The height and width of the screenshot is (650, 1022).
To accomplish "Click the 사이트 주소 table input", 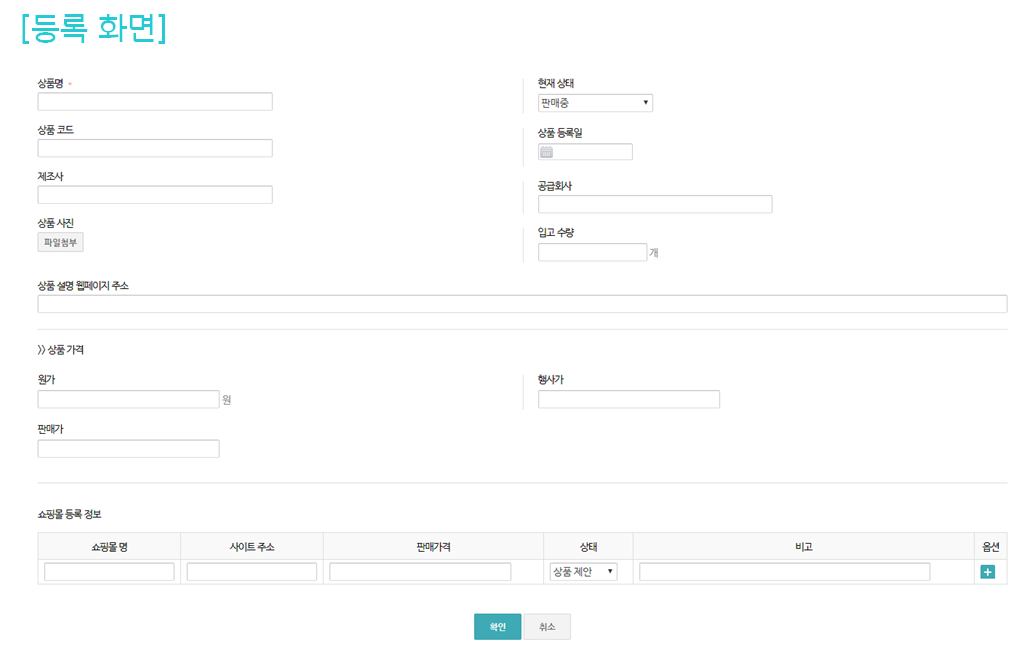I will click(252, 572).
